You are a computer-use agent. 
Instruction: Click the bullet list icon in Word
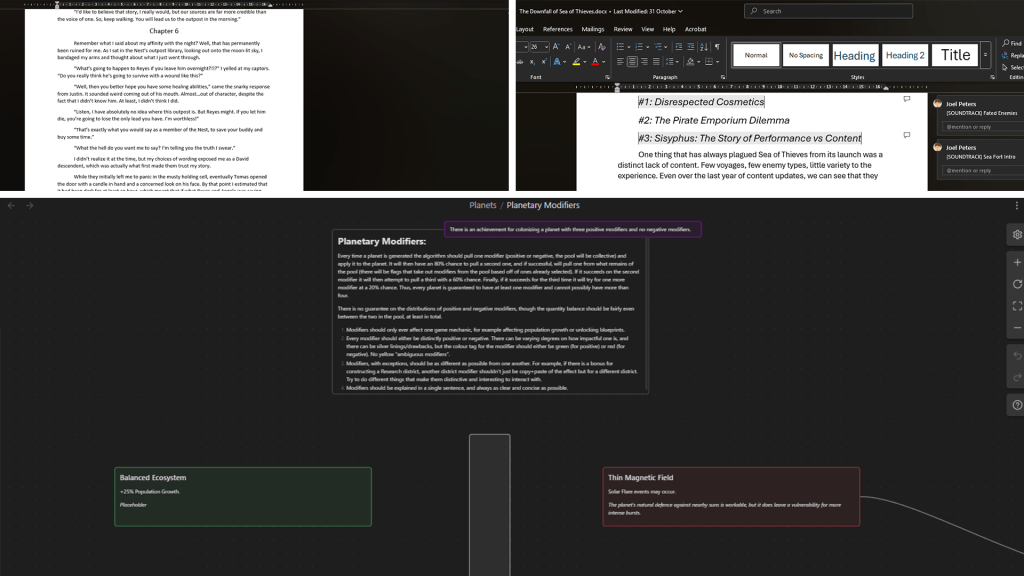[x=620, y=46]
